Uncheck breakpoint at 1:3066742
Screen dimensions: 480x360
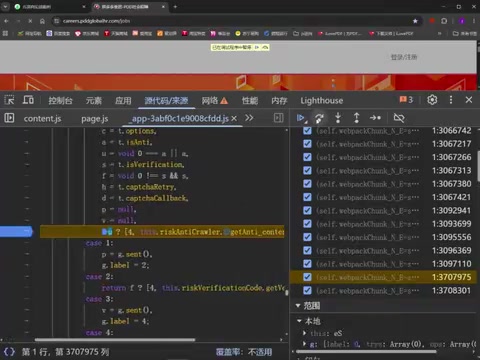pos(307,131)
